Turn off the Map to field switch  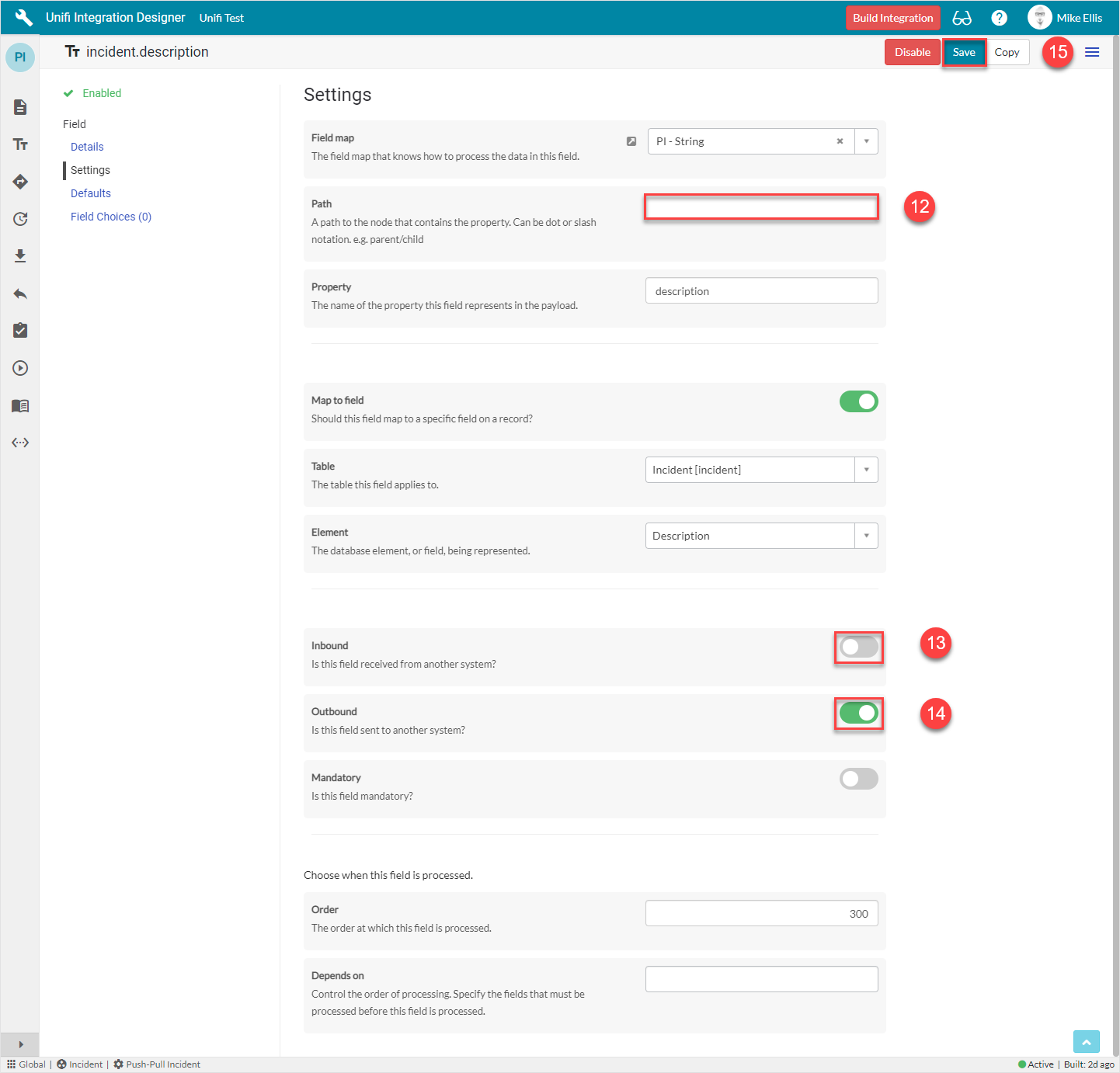[858, 401]
